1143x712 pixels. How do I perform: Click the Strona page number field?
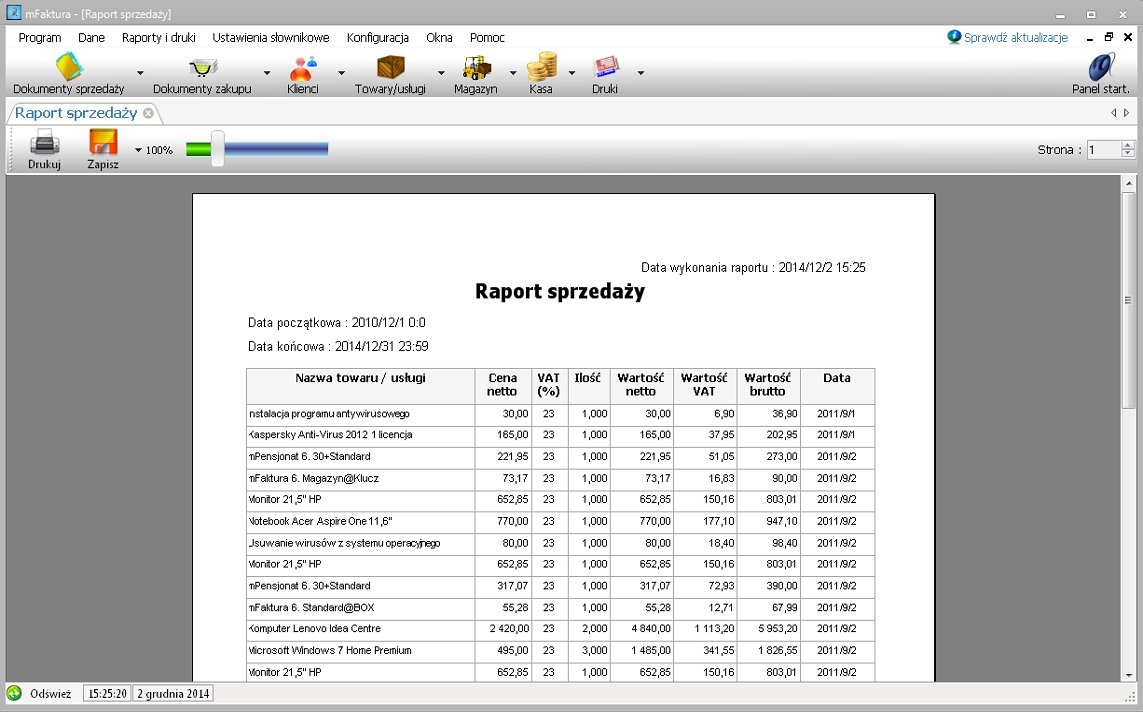(x=1104, y=150)
